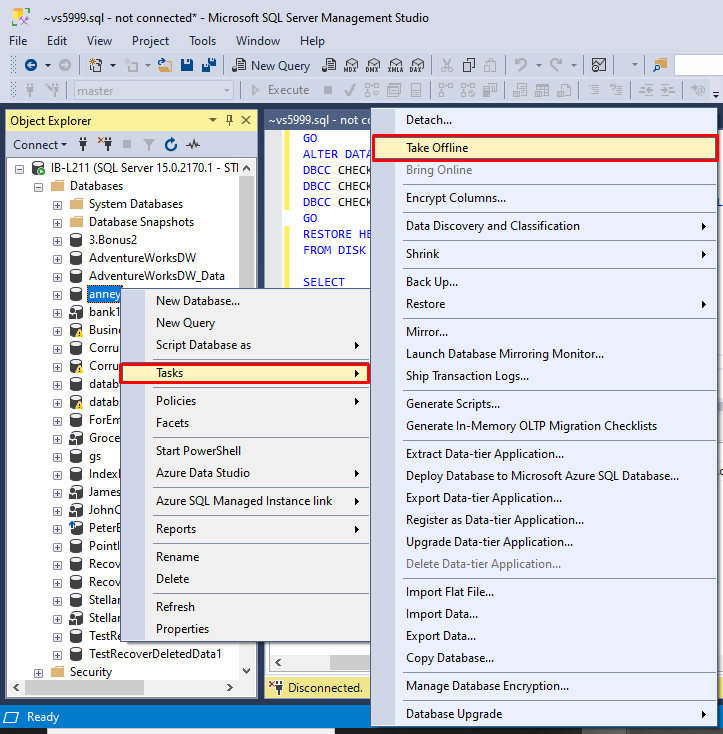Click Object Explorer Activity Monitor pulse icon
The image size is (723, 734).
(193, 145)
